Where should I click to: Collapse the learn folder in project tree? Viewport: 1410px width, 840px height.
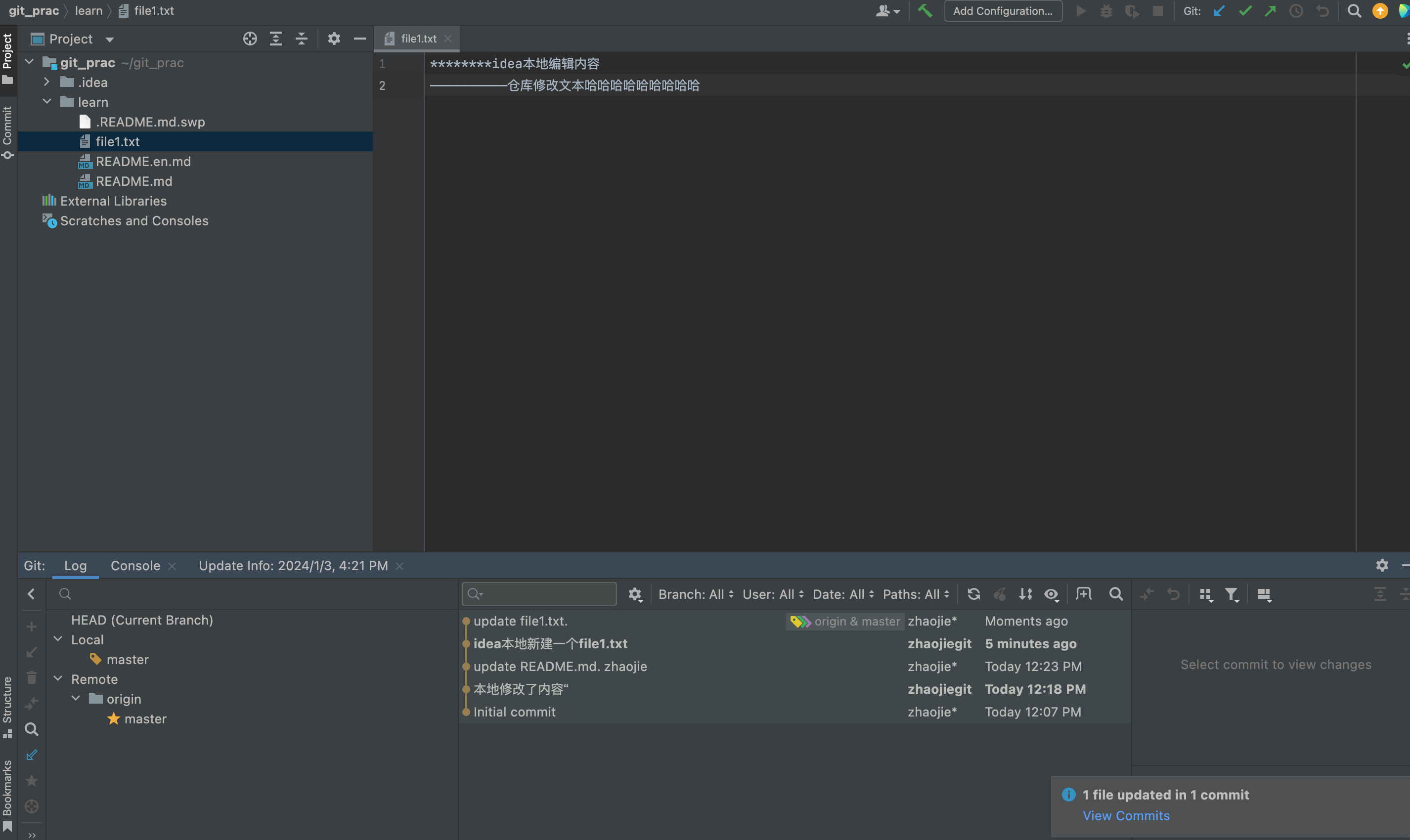click(x=47, y=102)
